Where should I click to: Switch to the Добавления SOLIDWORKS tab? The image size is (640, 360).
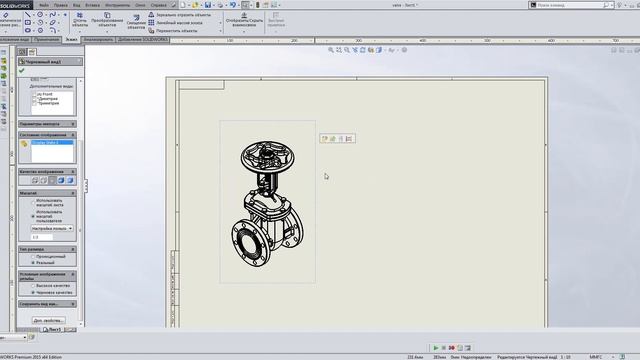[142, 40]
